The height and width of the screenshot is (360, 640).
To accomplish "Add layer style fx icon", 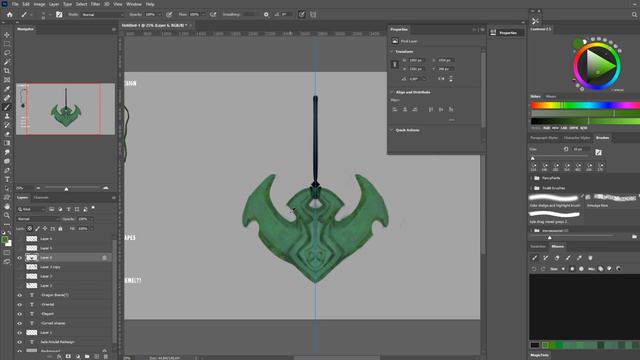I will coord(59,356).
